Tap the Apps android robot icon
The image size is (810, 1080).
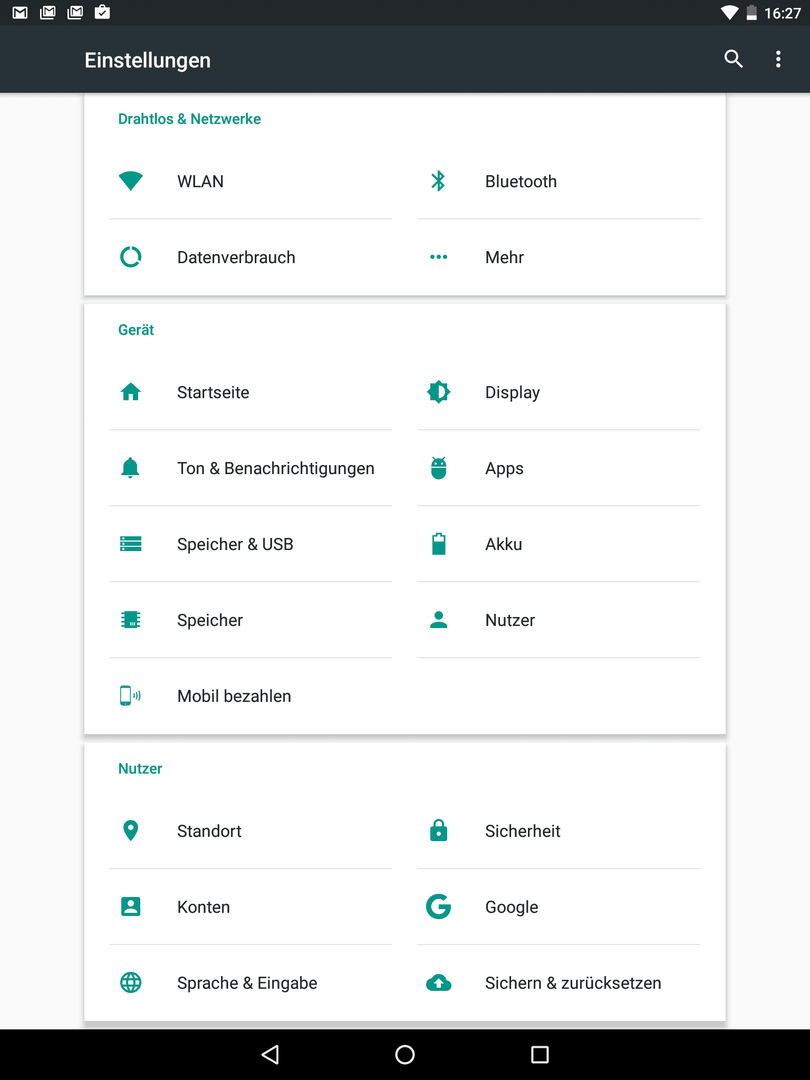(438, 468)
